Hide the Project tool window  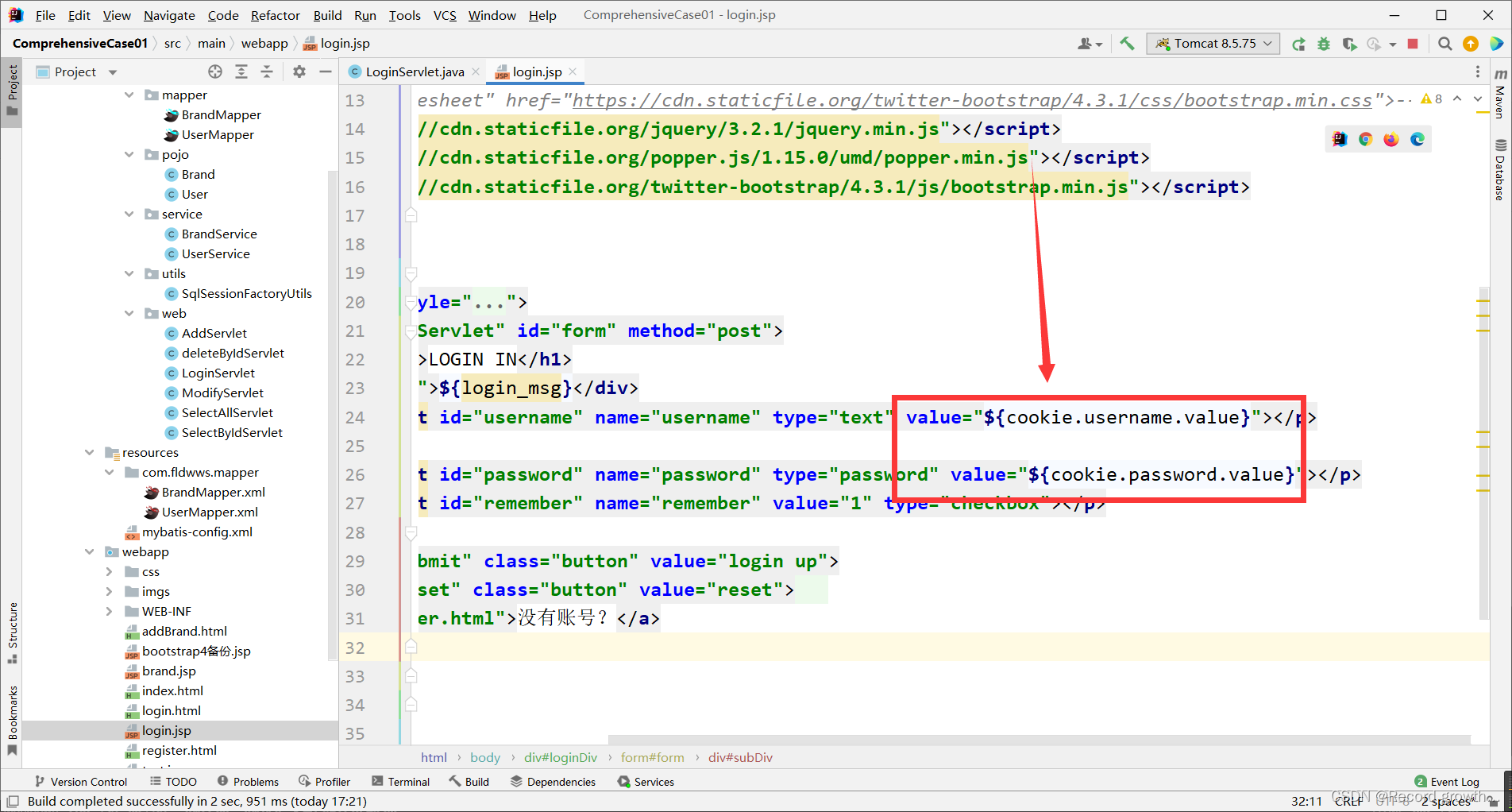click(x=325, y=72)
